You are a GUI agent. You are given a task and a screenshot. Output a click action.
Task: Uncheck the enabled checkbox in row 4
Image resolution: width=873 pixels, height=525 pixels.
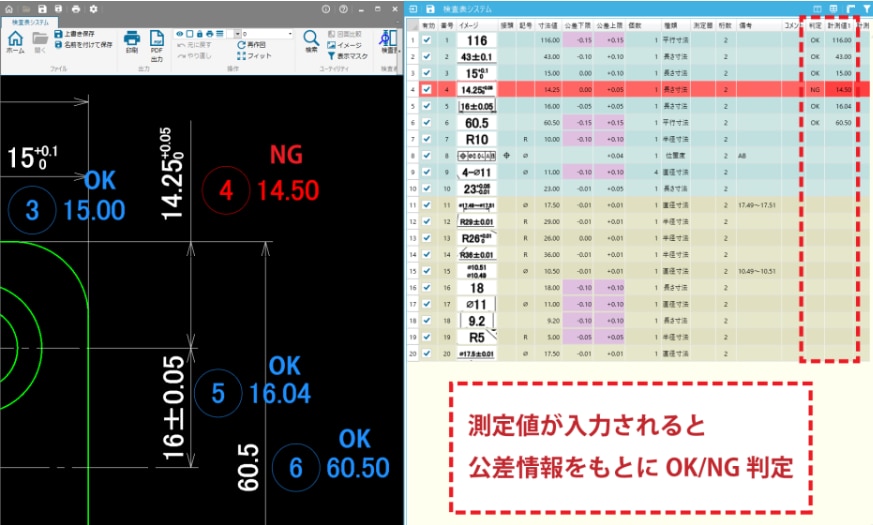[x=427, y=89]
